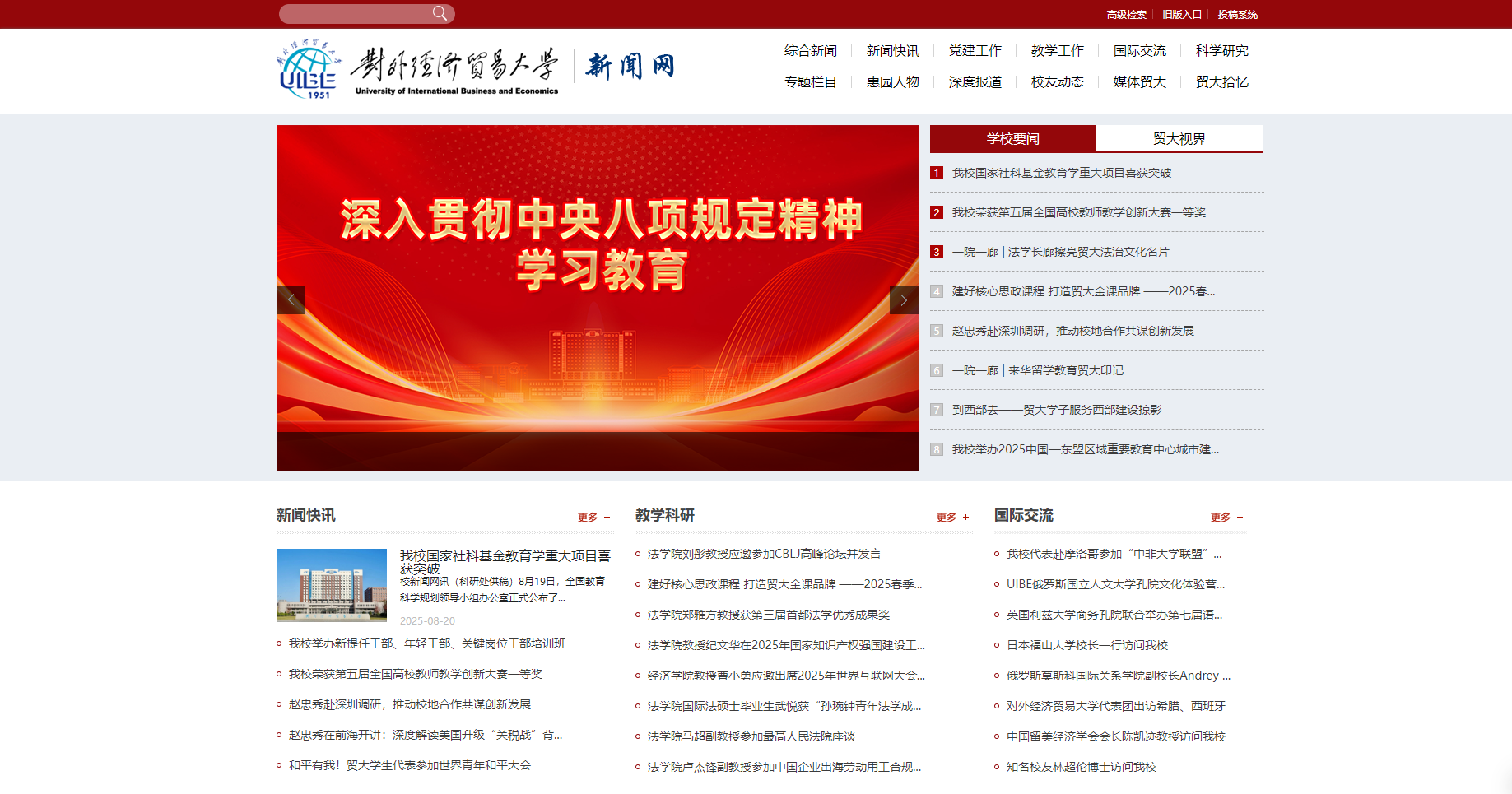The image size is (1512, 794).
Task: Click the UIBE university logo
Action: coord(308,69)
